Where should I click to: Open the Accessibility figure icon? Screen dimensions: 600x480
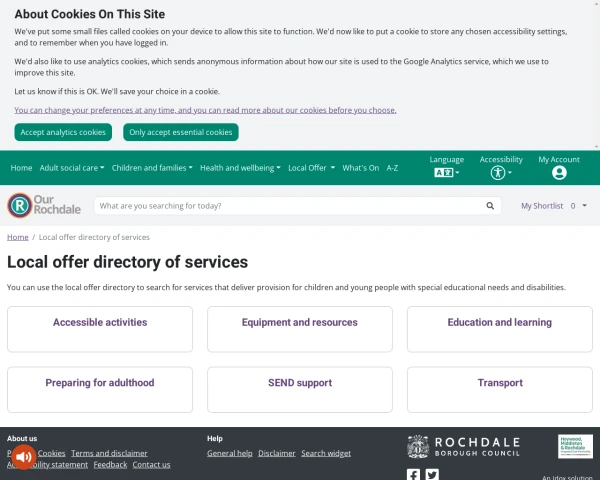[x=498, y=173]
